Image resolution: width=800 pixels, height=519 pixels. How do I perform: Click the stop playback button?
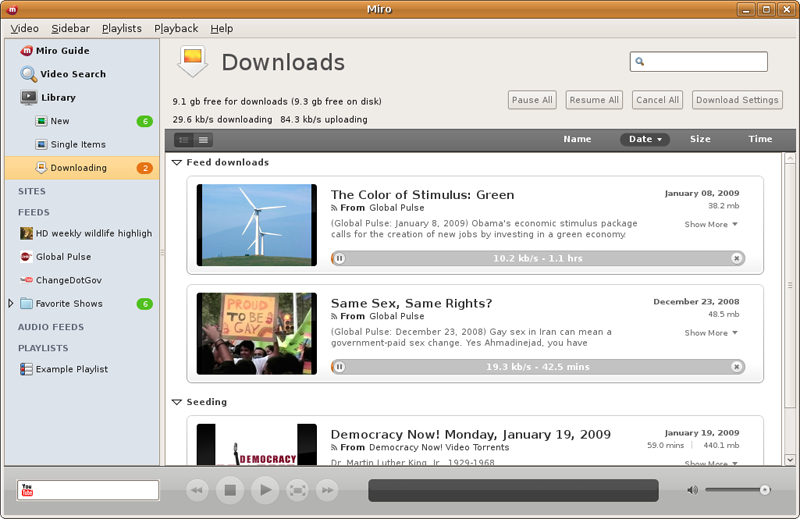230,490
